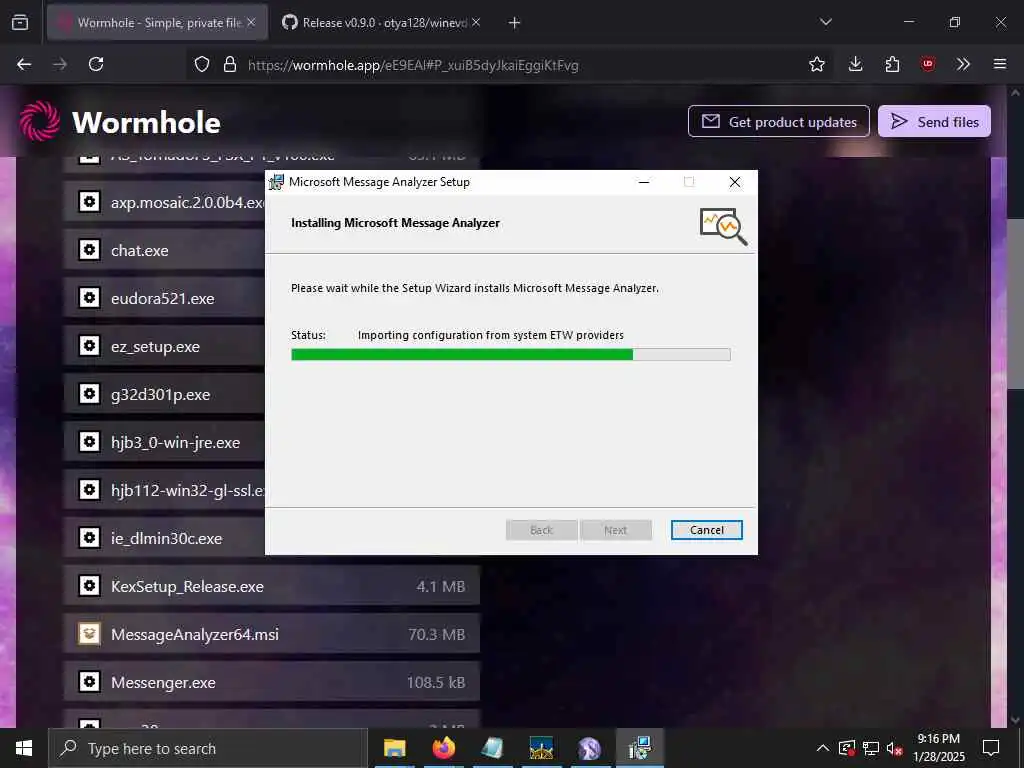Click the Message Analyzer magnifier logo in dialog

[723, 226]
